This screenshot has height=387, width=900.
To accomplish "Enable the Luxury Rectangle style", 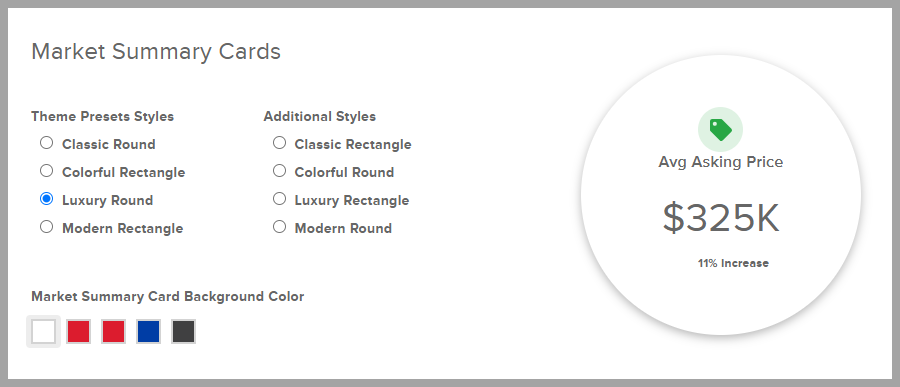I will 279,199.
